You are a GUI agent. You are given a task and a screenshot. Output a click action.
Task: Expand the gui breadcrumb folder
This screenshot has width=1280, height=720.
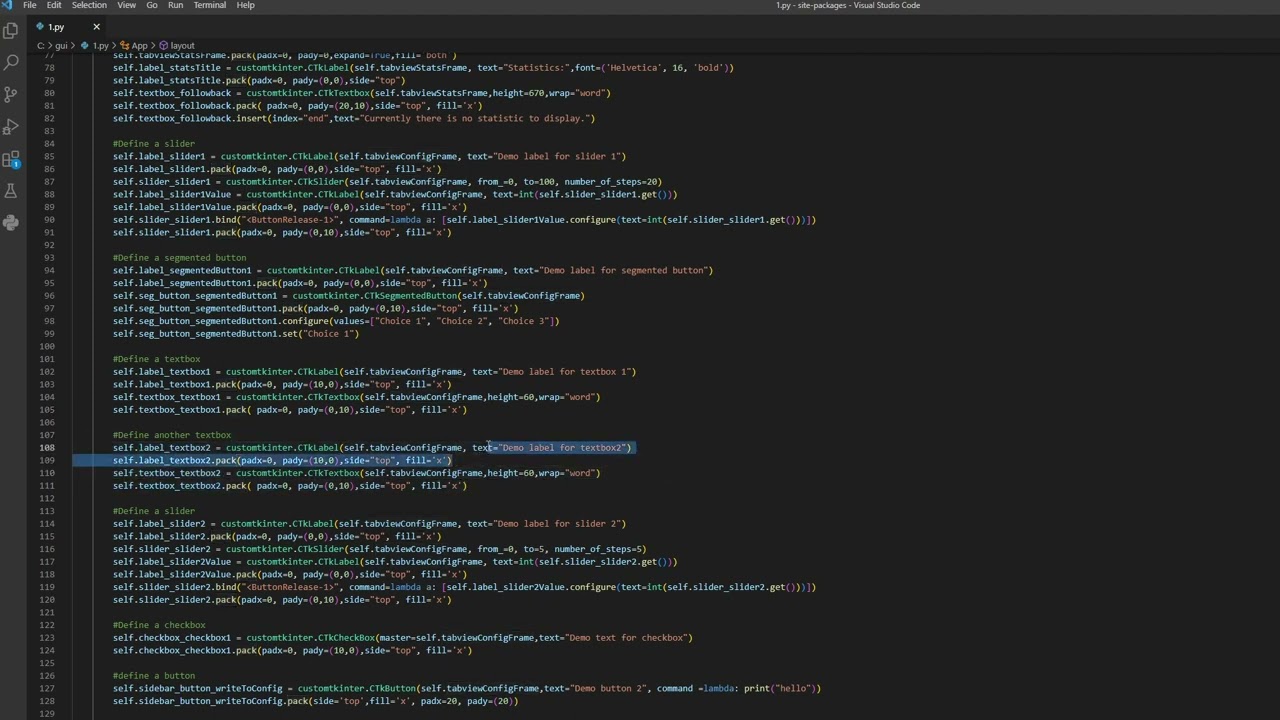pyautogui.click(x=61, y=46)
